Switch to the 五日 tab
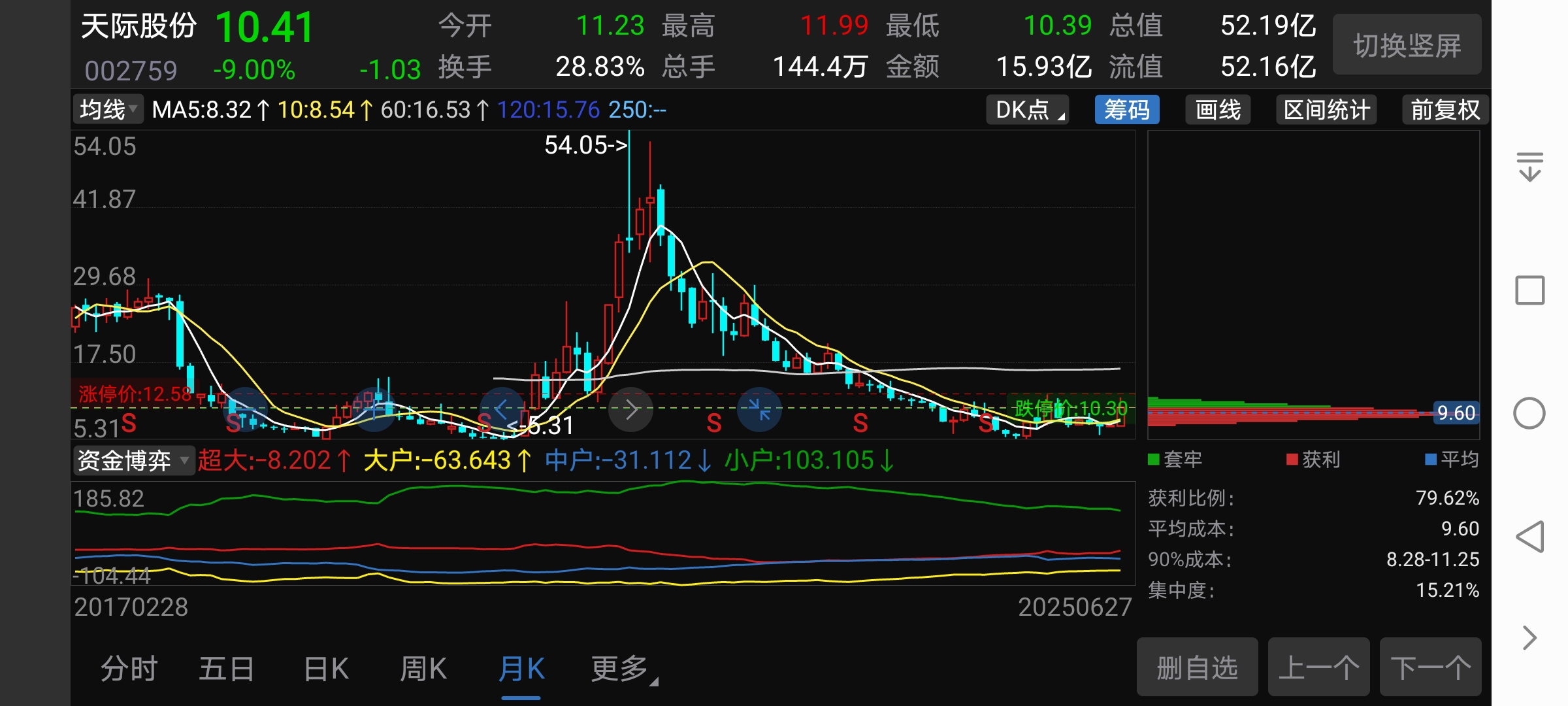 coord(227,669)
